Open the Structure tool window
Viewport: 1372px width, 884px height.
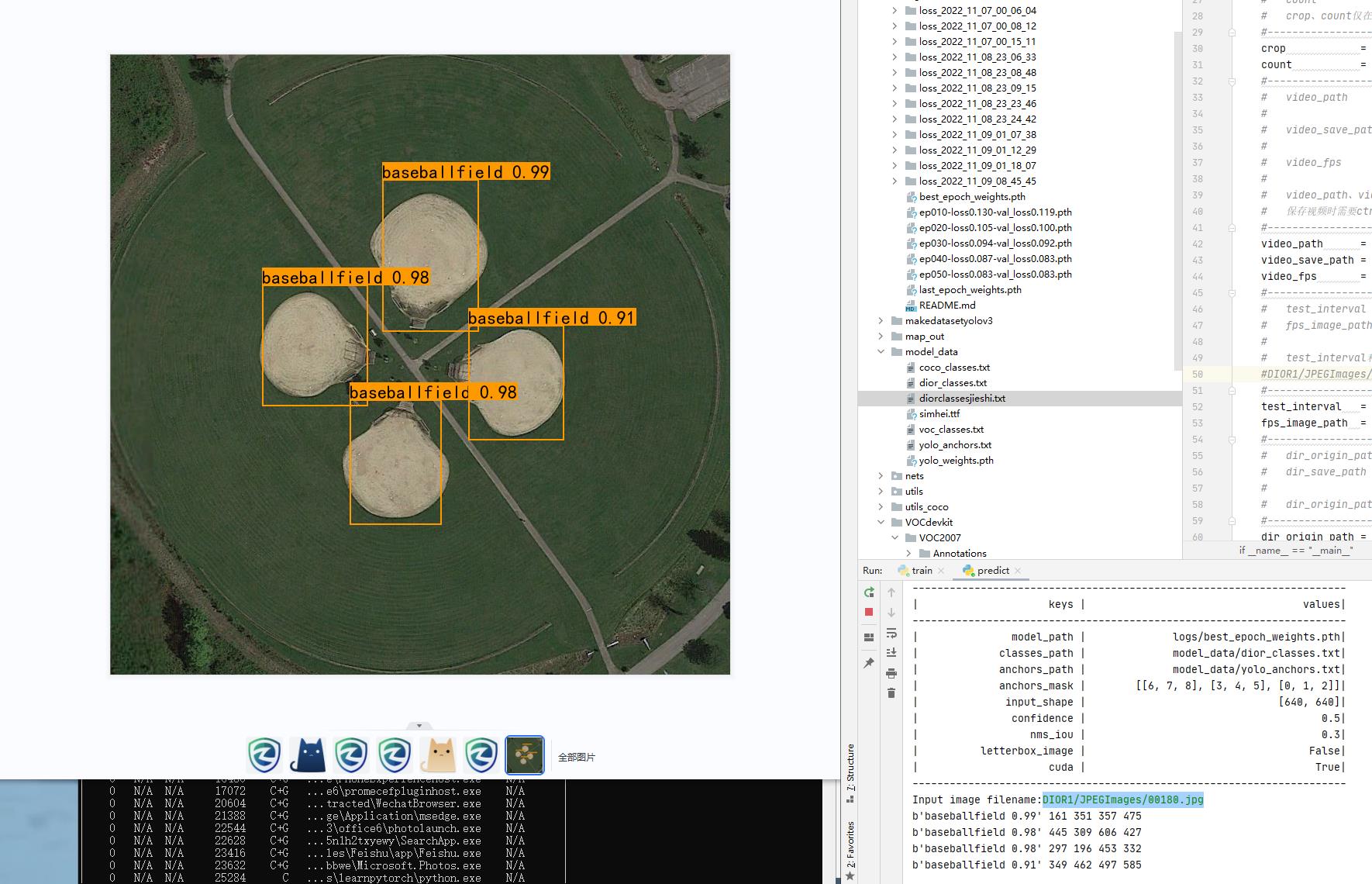(x=850, y=768)
